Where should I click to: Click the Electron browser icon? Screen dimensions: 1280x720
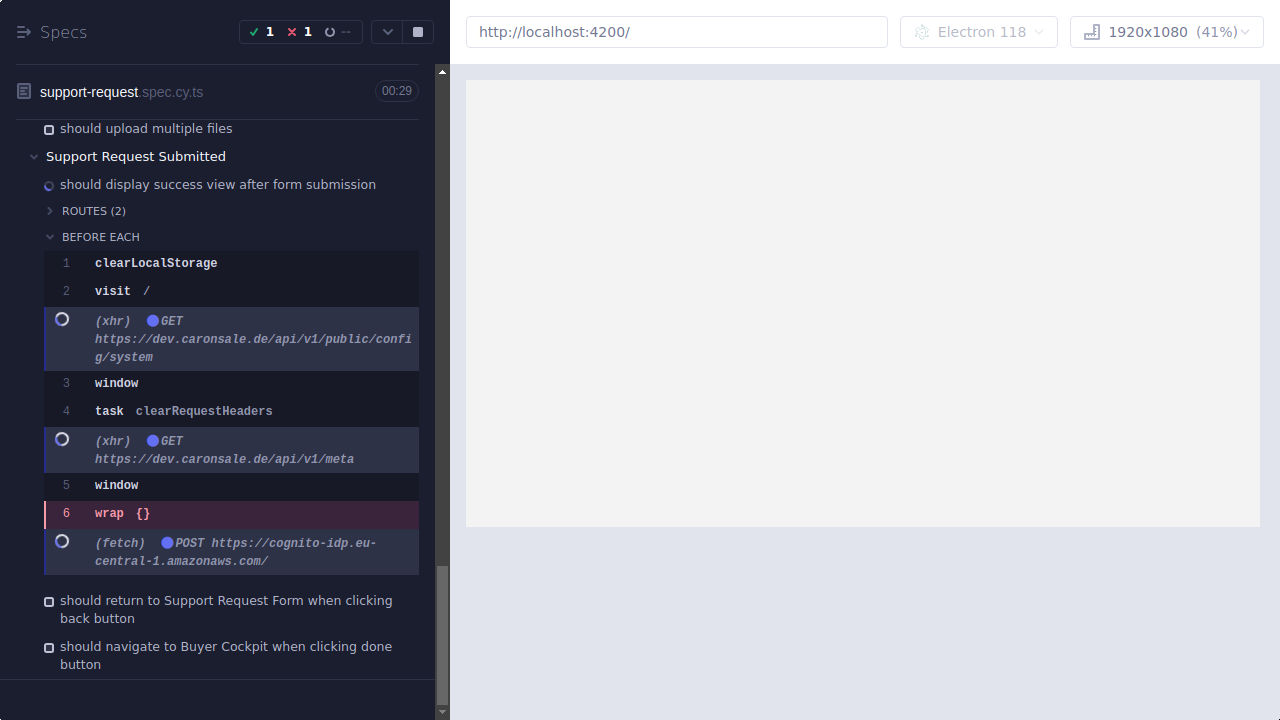[x=921, y=31]
